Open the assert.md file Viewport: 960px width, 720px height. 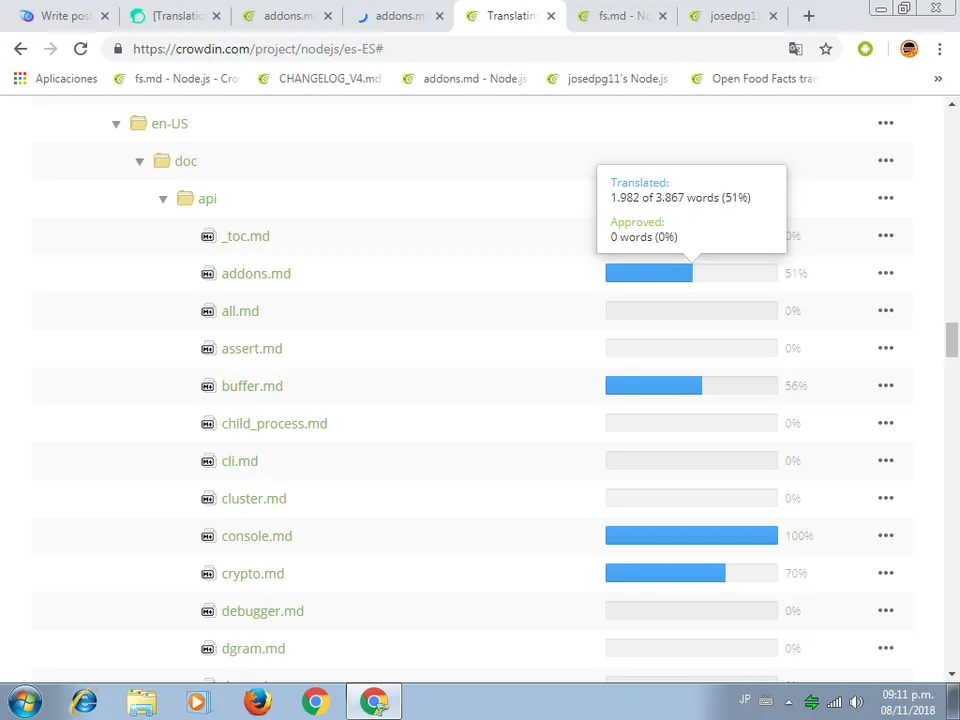[252, 348]
